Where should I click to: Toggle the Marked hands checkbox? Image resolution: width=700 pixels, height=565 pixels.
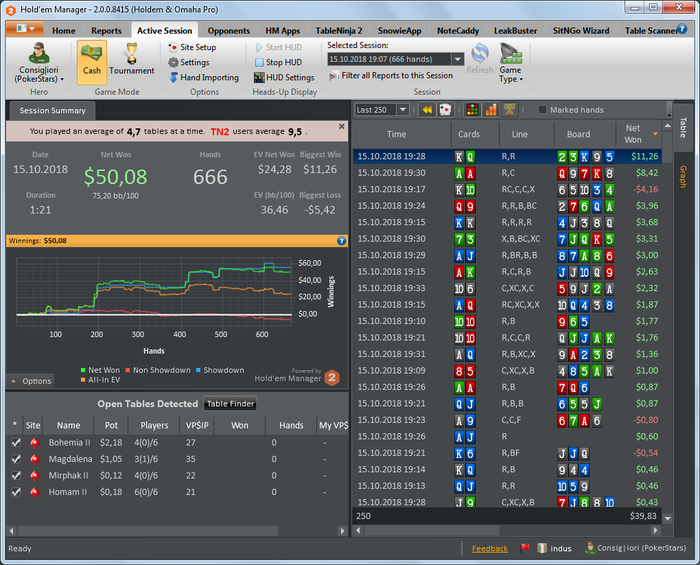pos(542,110)
